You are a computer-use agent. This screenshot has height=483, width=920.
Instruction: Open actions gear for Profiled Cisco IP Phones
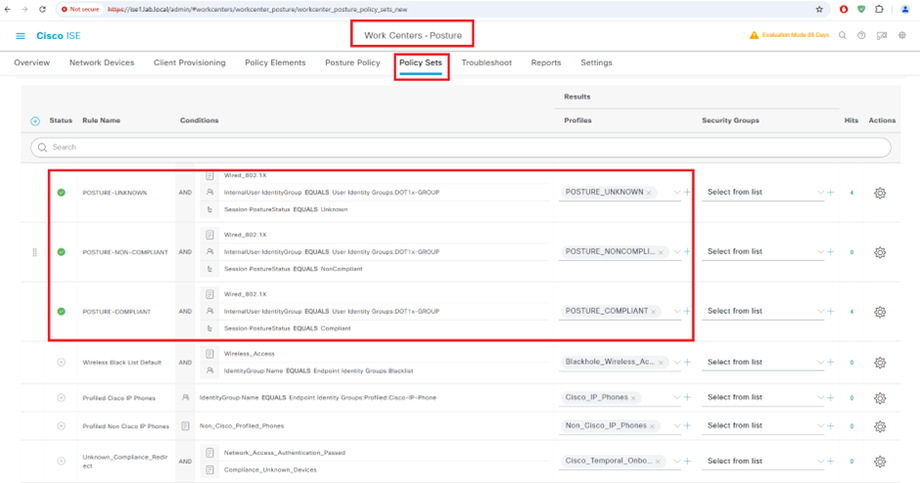[880, 398]
